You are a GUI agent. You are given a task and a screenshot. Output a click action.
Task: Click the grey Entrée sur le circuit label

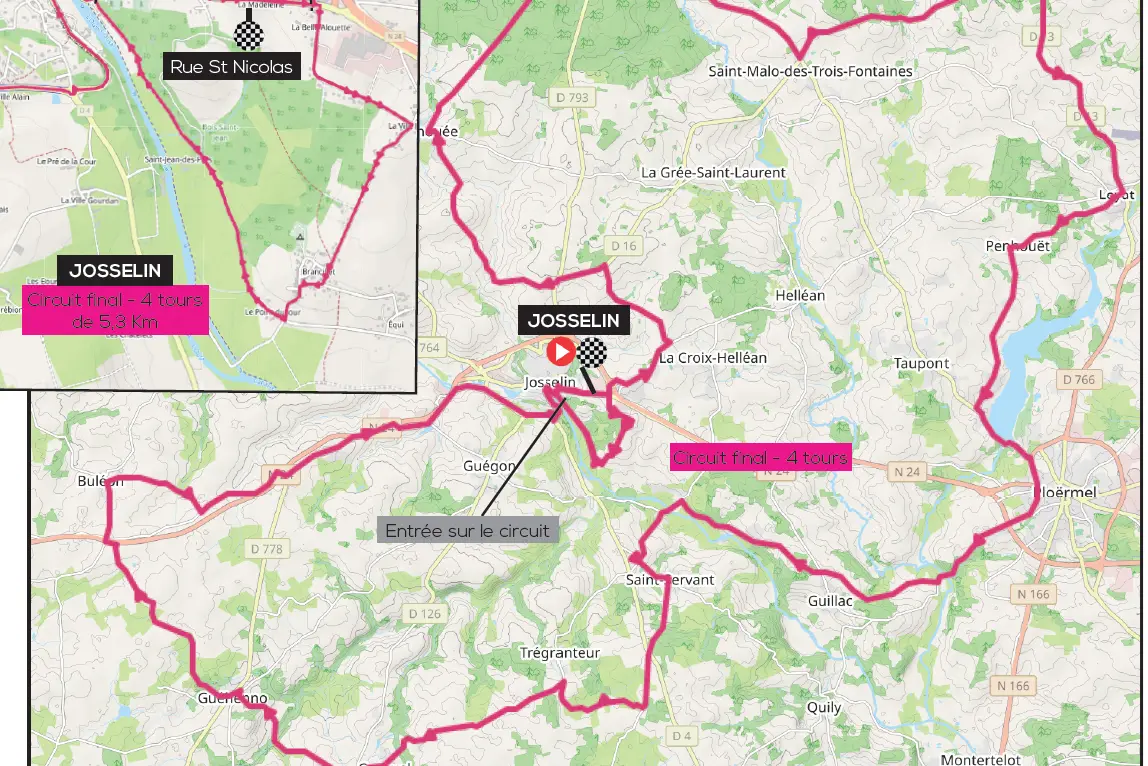(x=468, y=530)
